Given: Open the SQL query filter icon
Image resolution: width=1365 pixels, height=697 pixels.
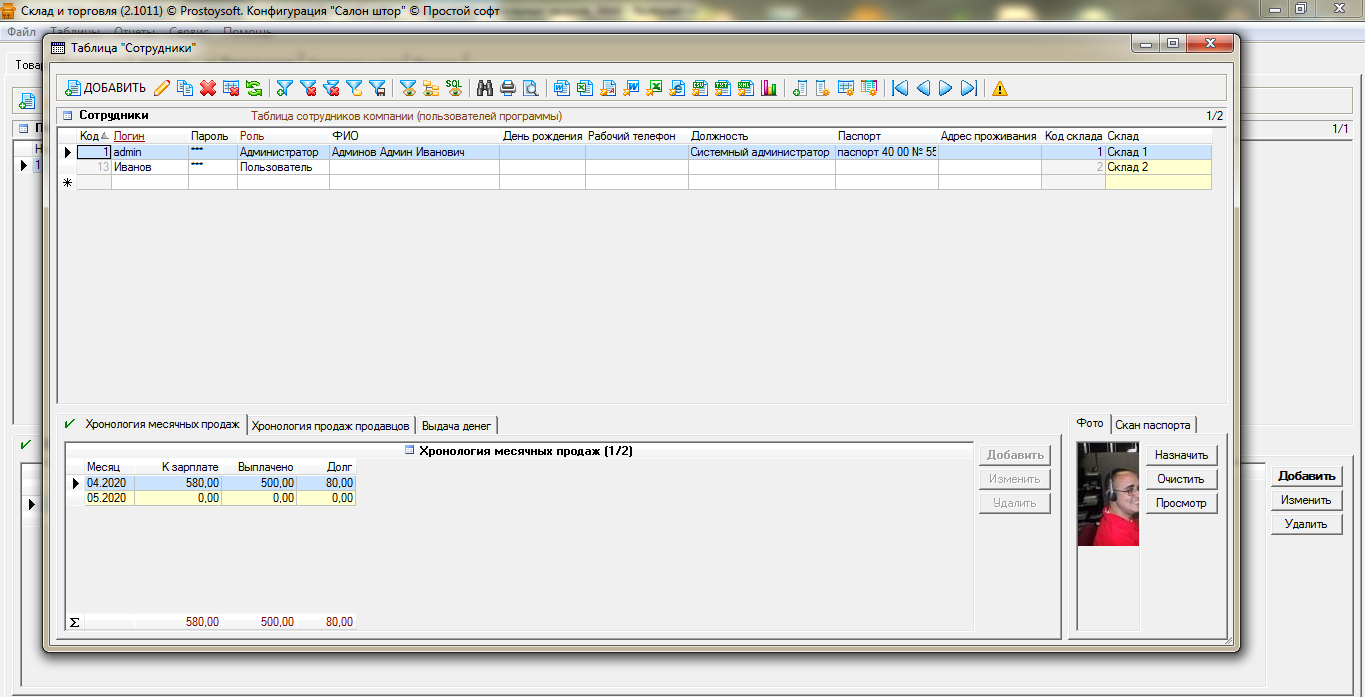Looking at the screenshot, I should coord(454,88).
